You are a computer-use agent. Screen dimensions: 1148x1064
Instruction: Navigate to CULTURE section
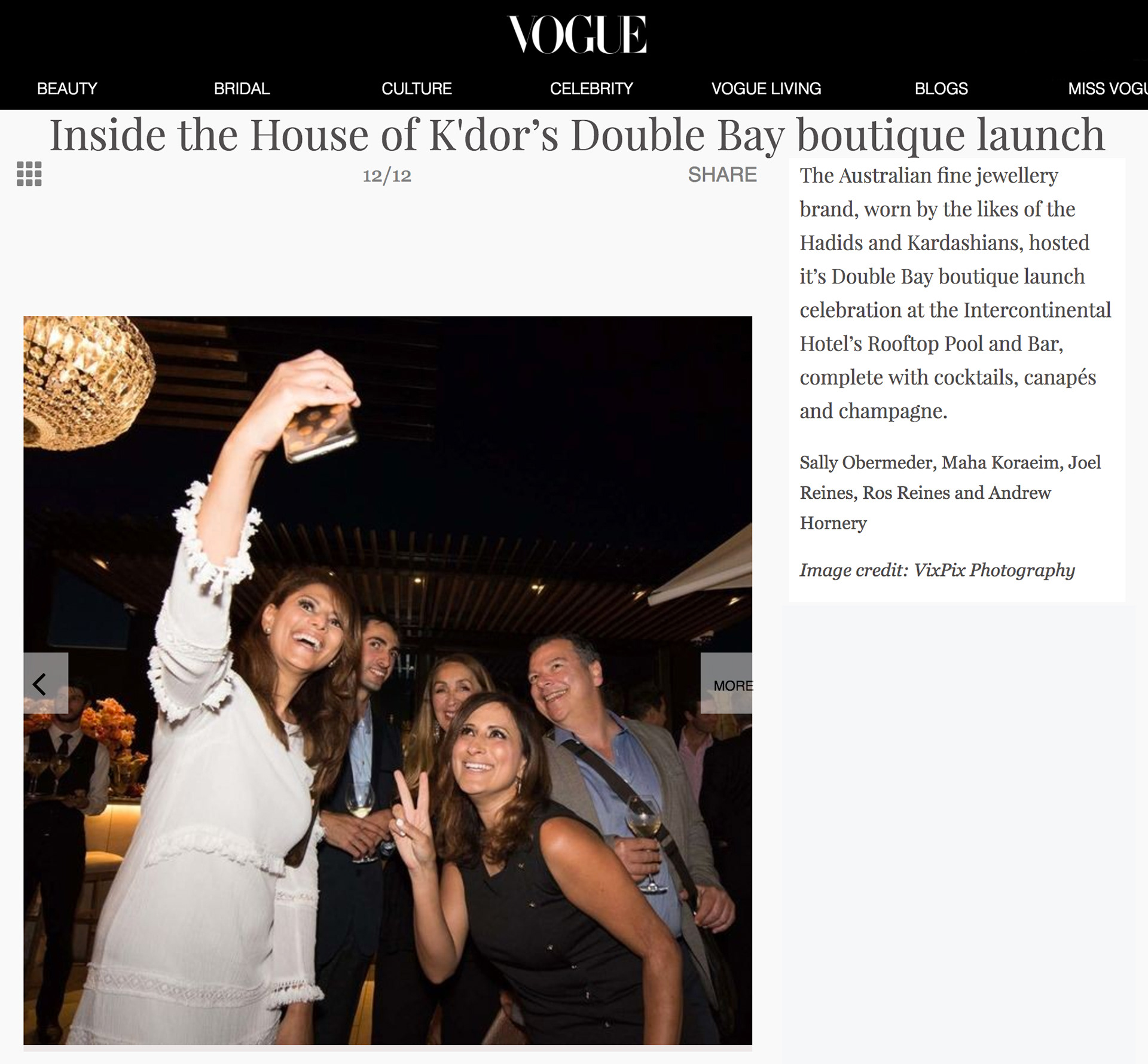(x=417, y=89)
